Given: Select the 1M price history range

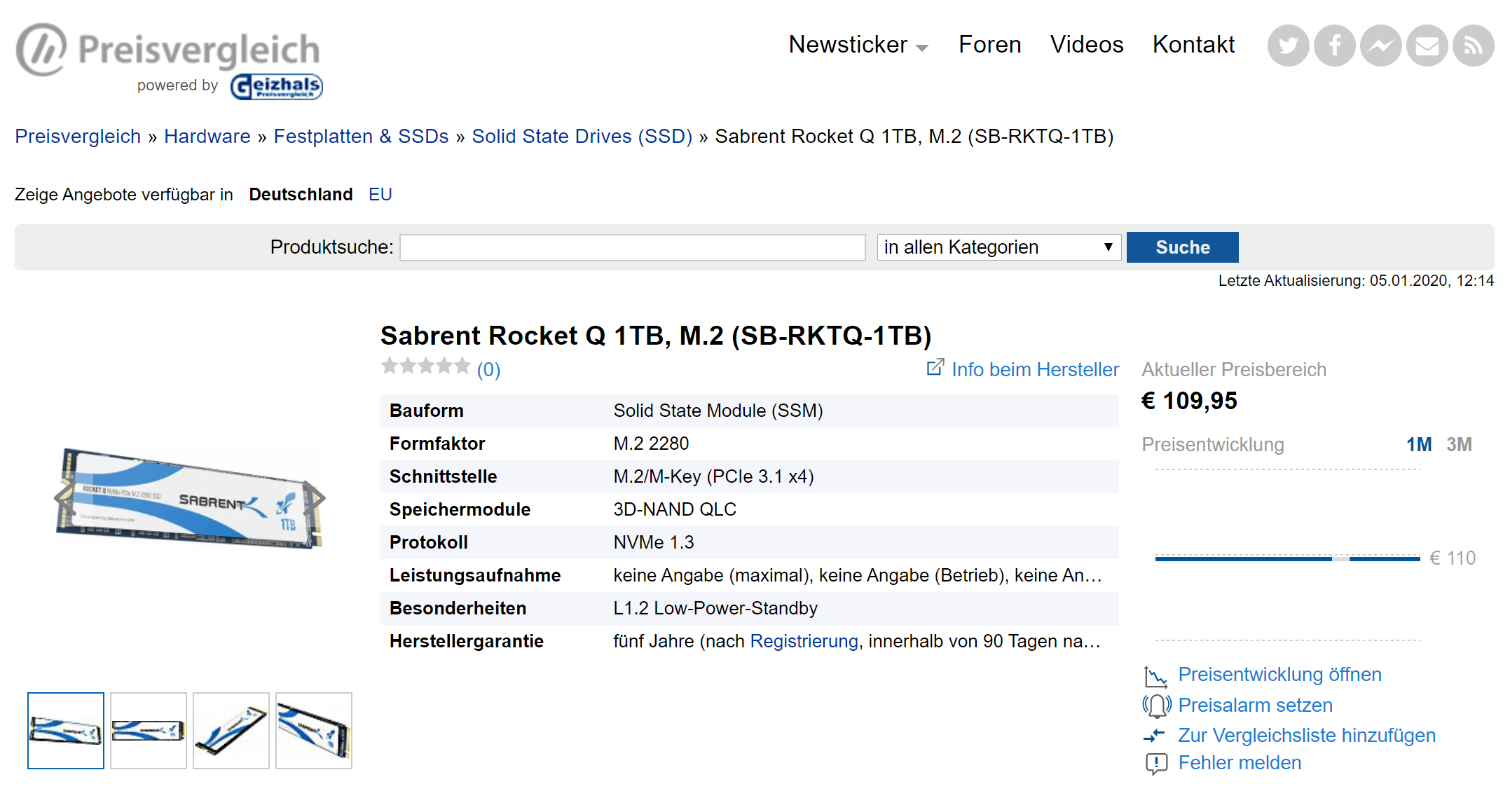Looking at the screenshot, I should [x=1418, y=445].
